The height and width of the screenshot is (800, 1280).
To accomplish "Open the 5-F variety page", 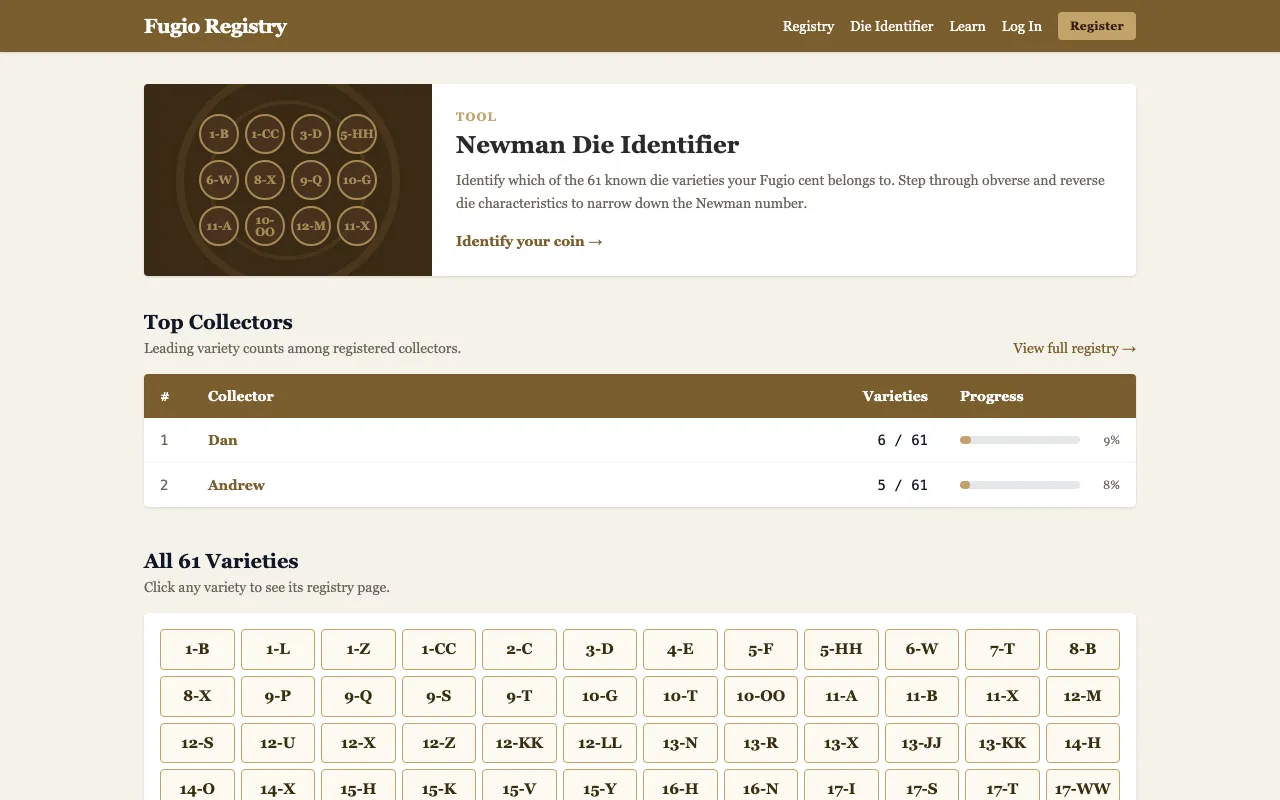I will [761, 649].
